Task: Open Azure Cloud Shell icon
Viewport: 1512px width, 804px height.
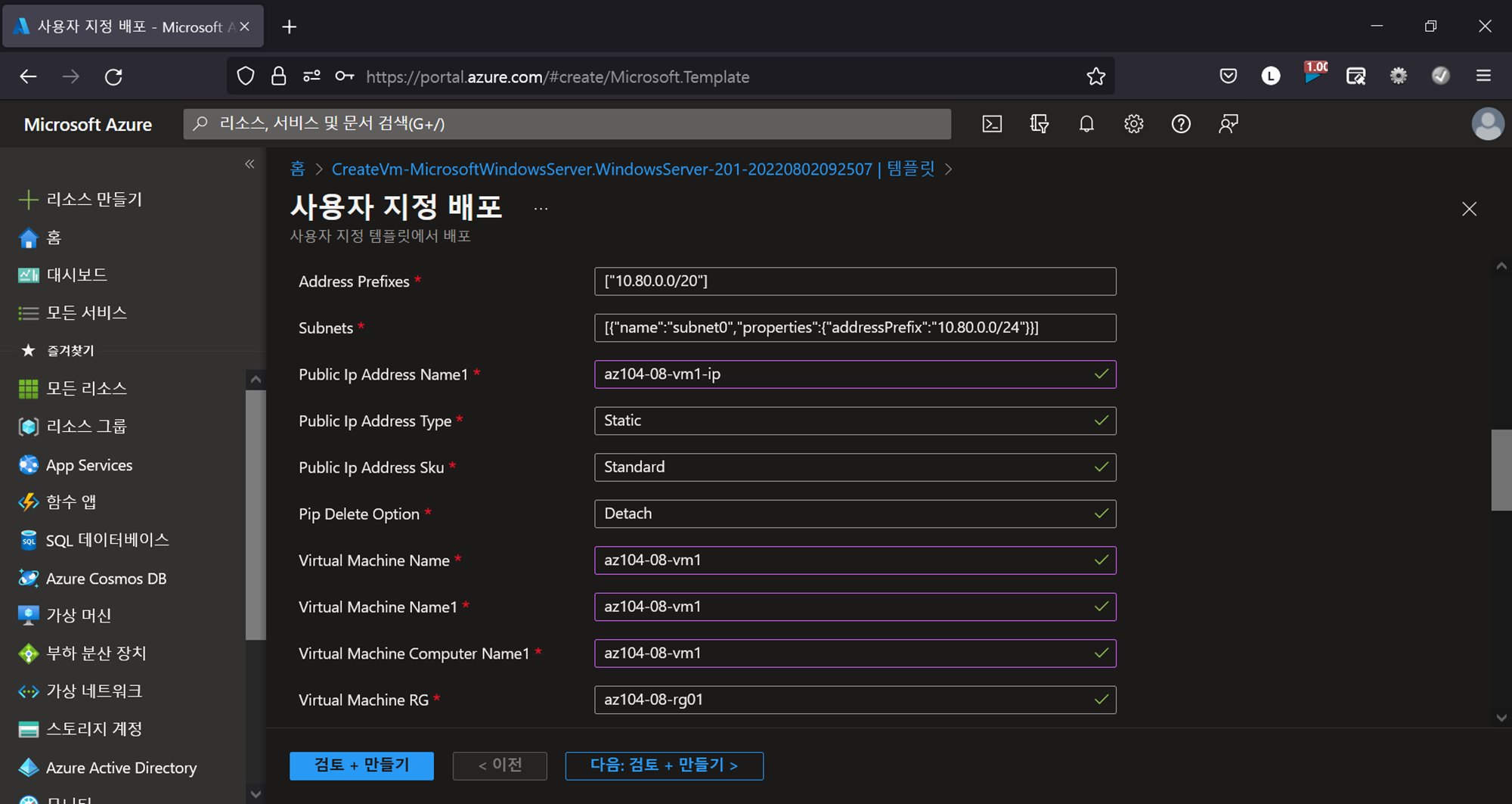Action: 992,124
